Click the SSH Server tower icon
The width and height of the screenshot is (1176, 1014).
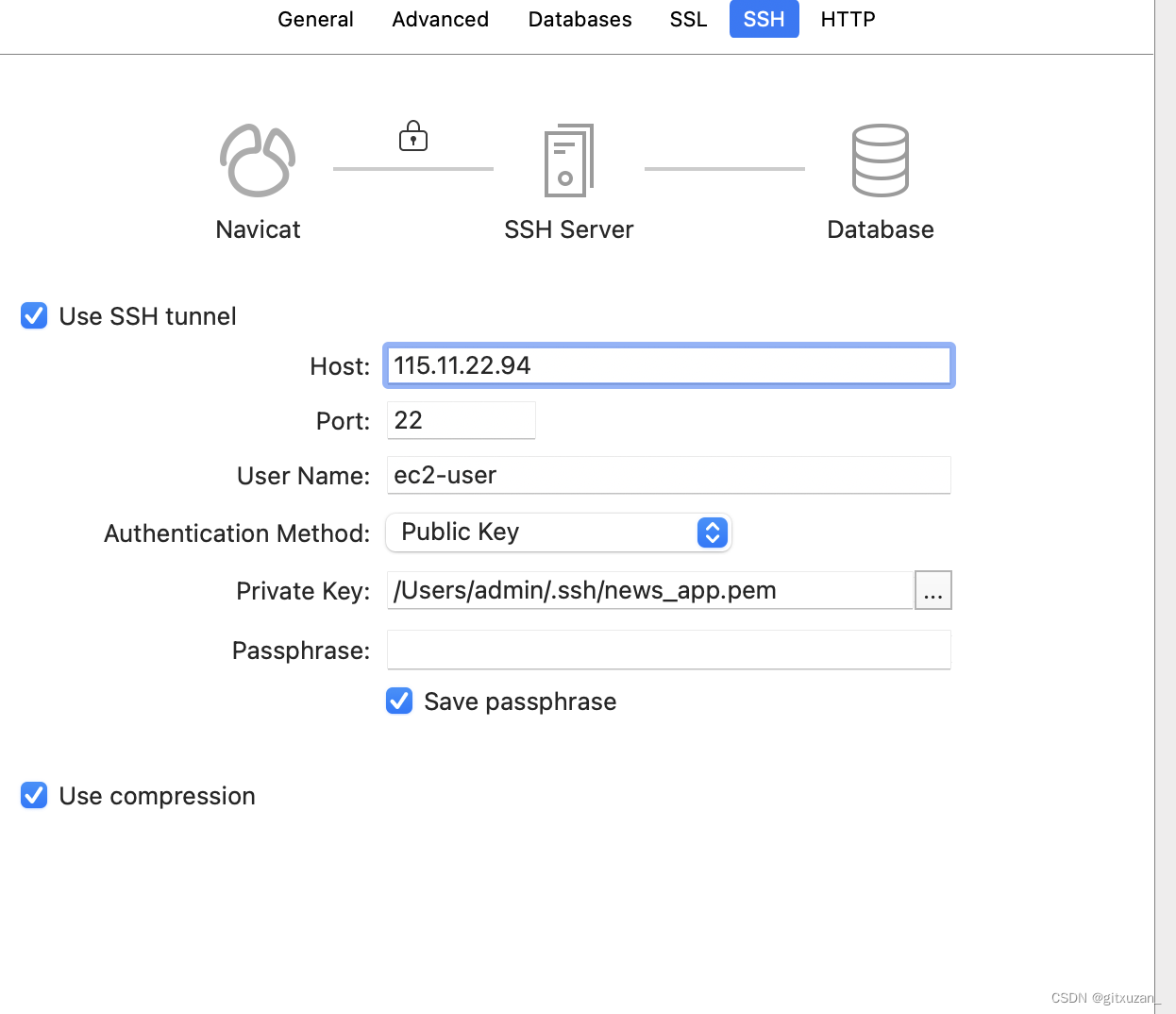click(569, 161)
